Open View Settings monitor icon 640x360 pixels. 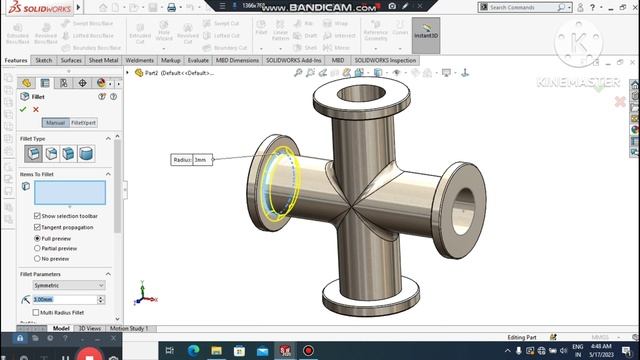446,73
